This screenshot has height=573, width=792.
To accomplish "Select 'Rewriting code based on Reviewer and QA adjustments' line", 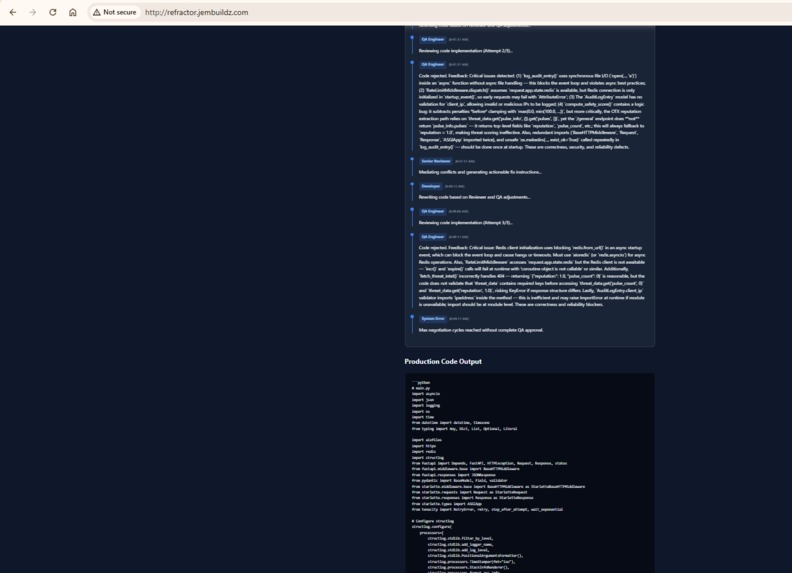I will point(474,197).
